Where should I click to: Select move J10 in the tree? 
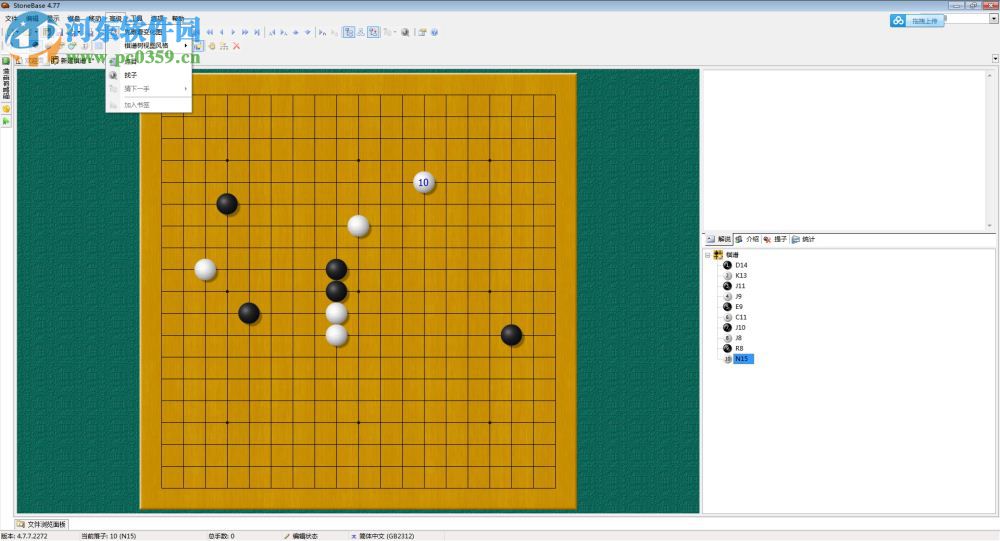[740, 328]
